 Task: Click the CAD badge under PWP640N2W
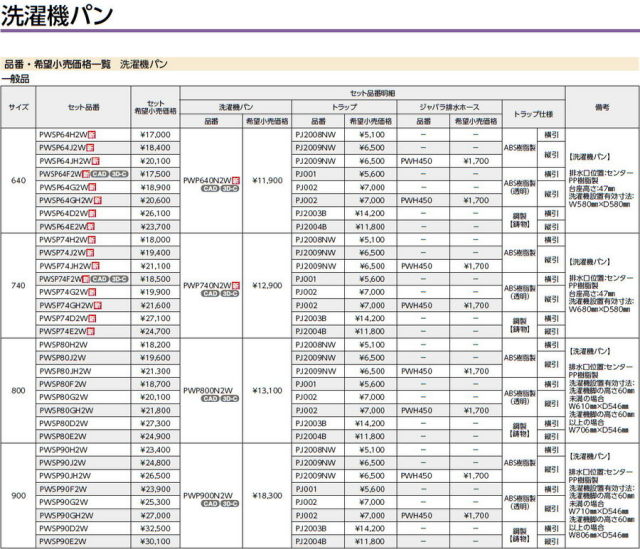click(x=210, y=189)
